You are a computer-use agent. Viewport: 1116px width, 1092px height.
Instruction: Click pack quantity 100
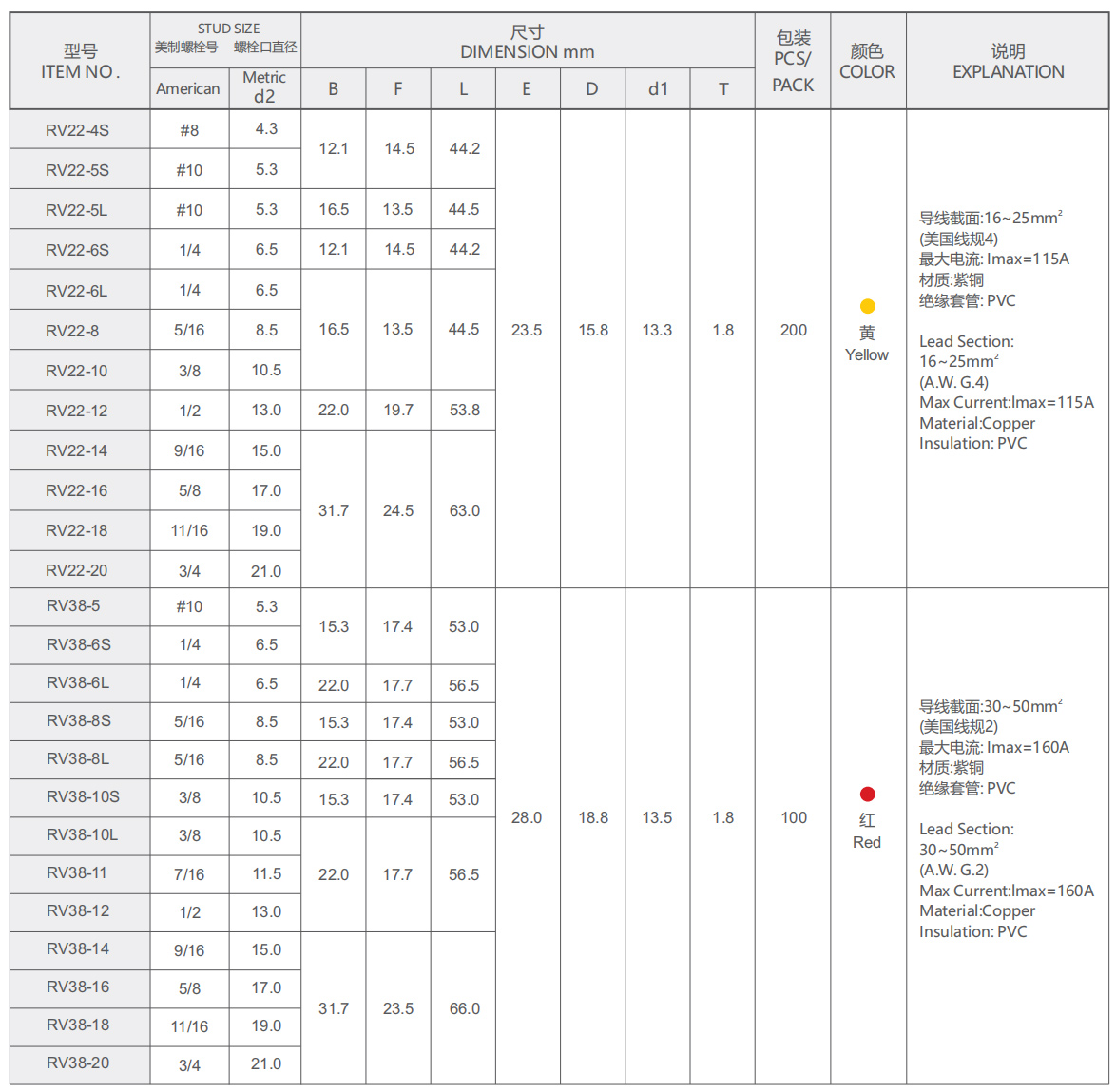coord(794,817)
